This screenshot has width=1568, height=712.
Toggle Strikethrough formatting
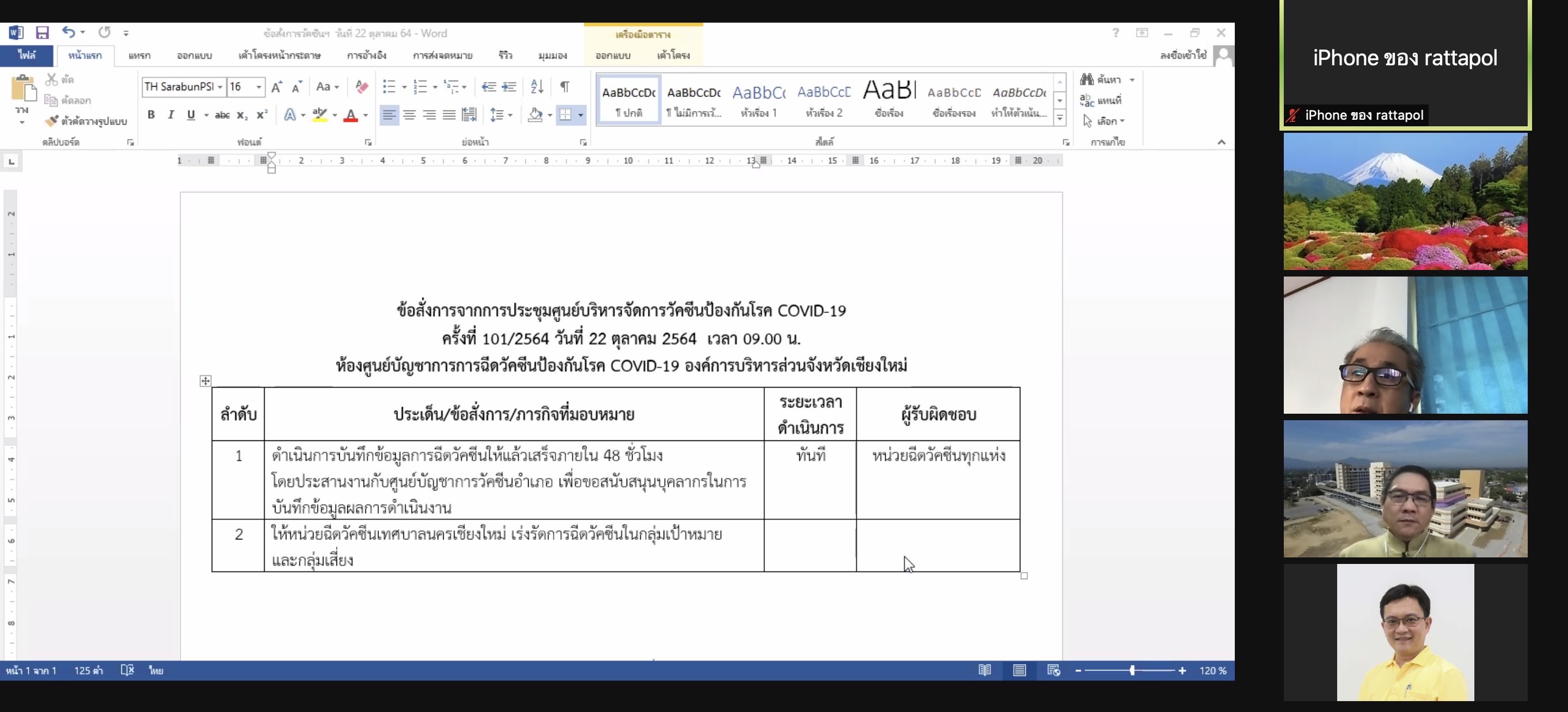coord(222,114)
